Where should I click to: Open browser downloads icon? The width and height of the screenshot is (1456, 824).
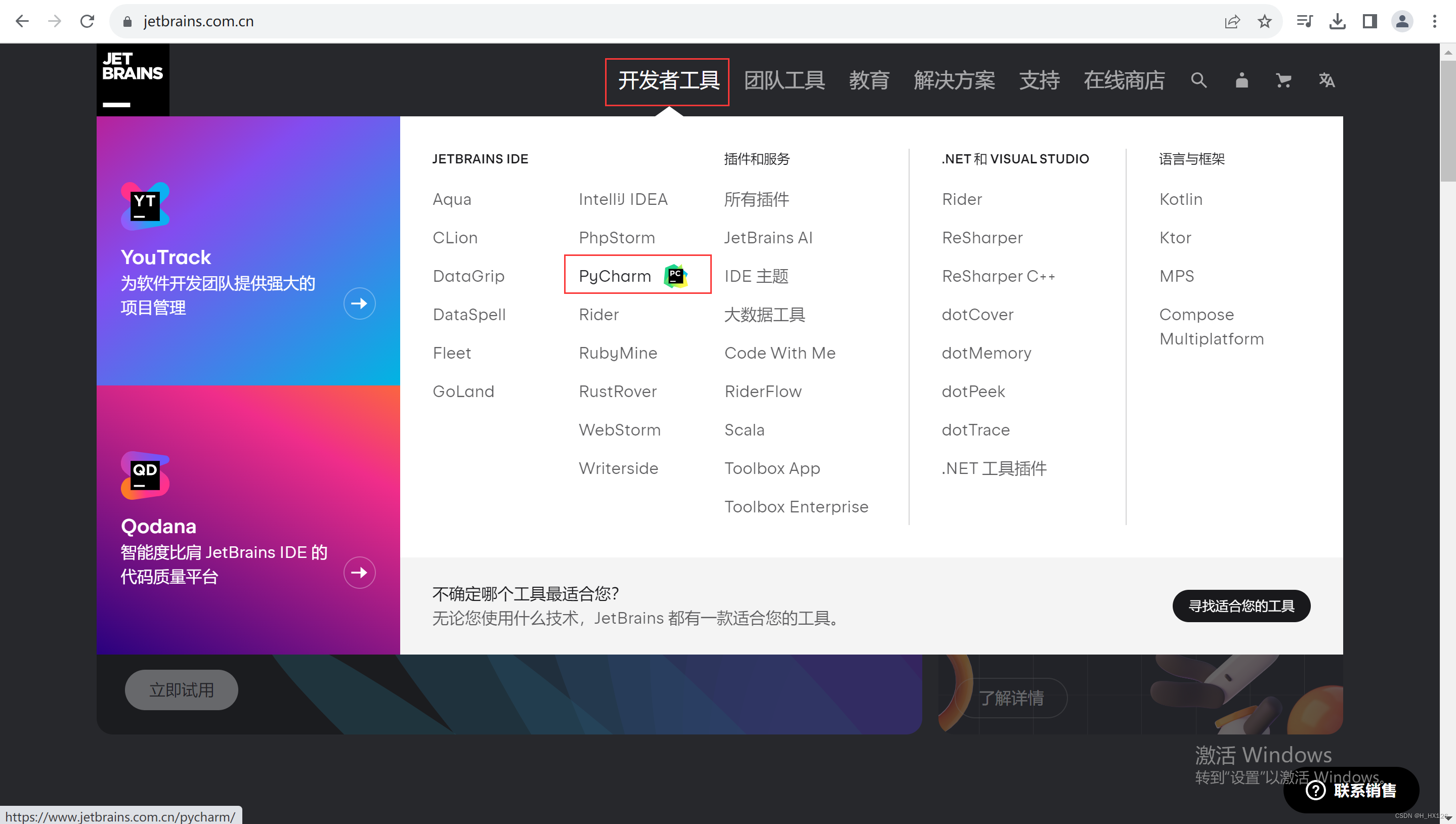[x=1337, y=22]
